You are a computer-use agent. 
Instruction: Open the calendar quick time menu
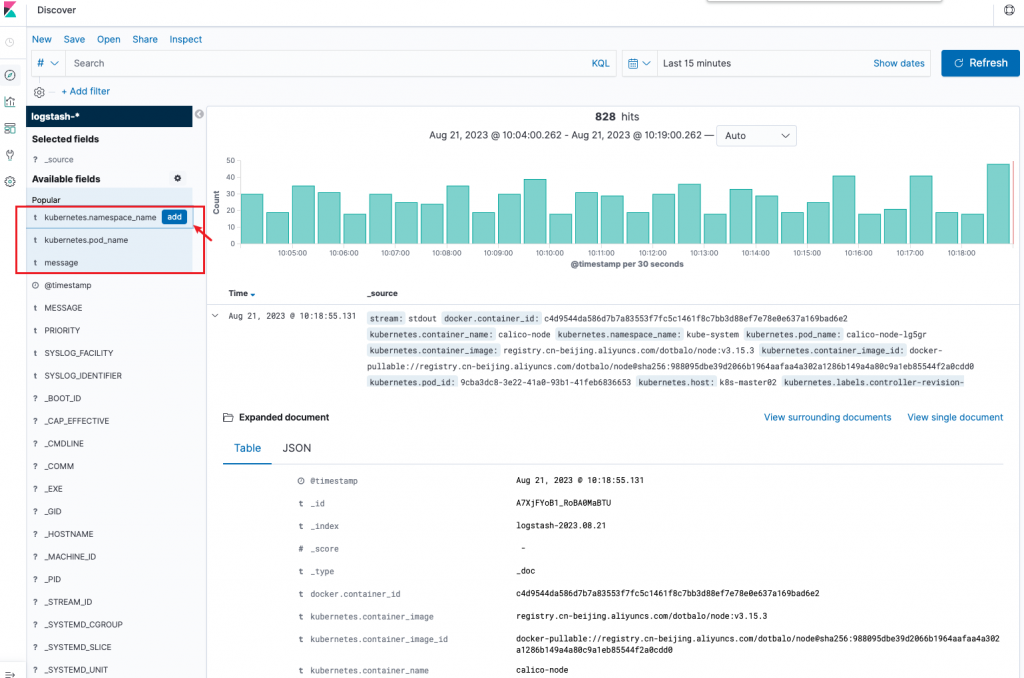639,63
